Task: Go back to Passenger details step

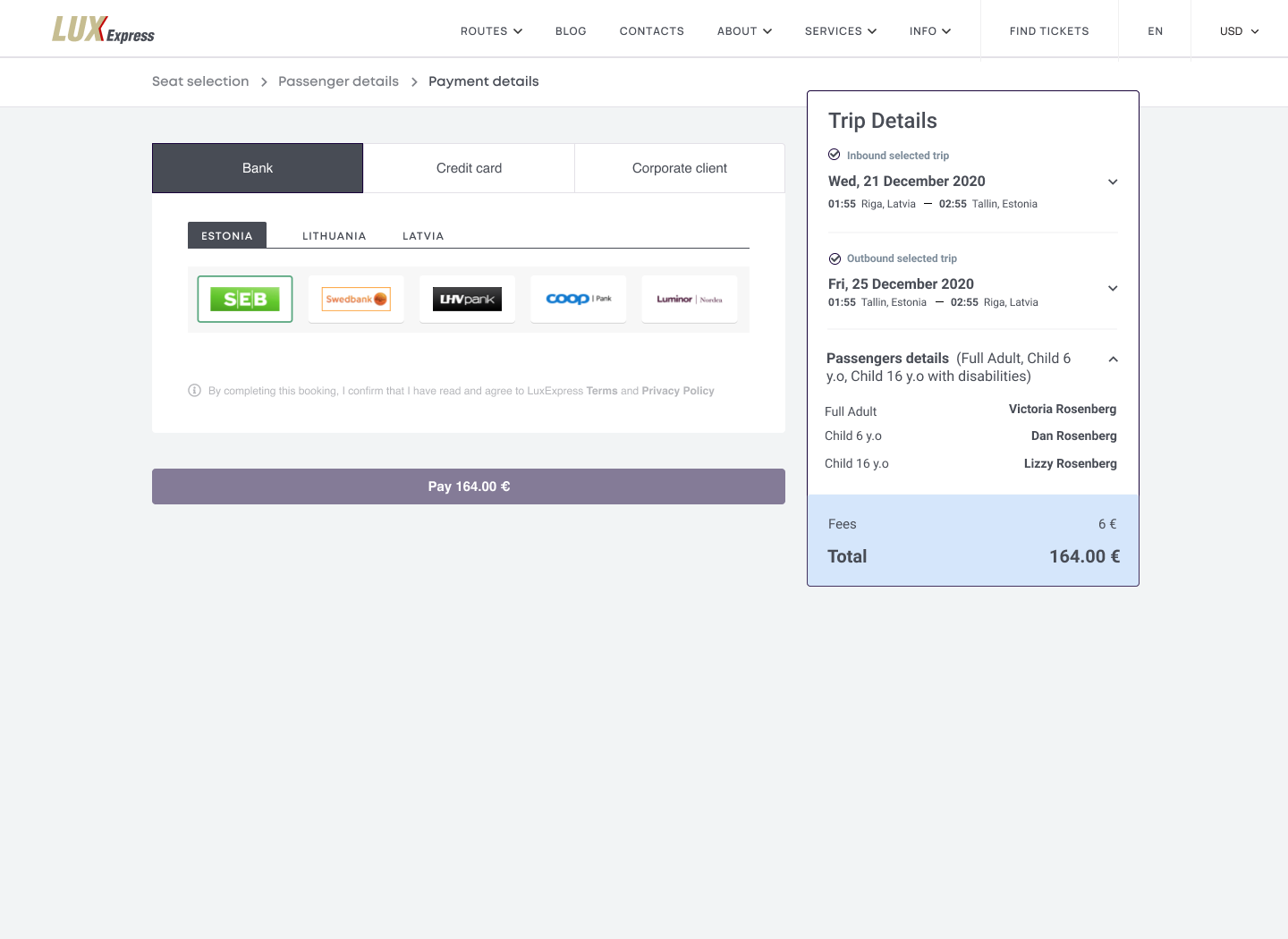Action: click(338, 81)
